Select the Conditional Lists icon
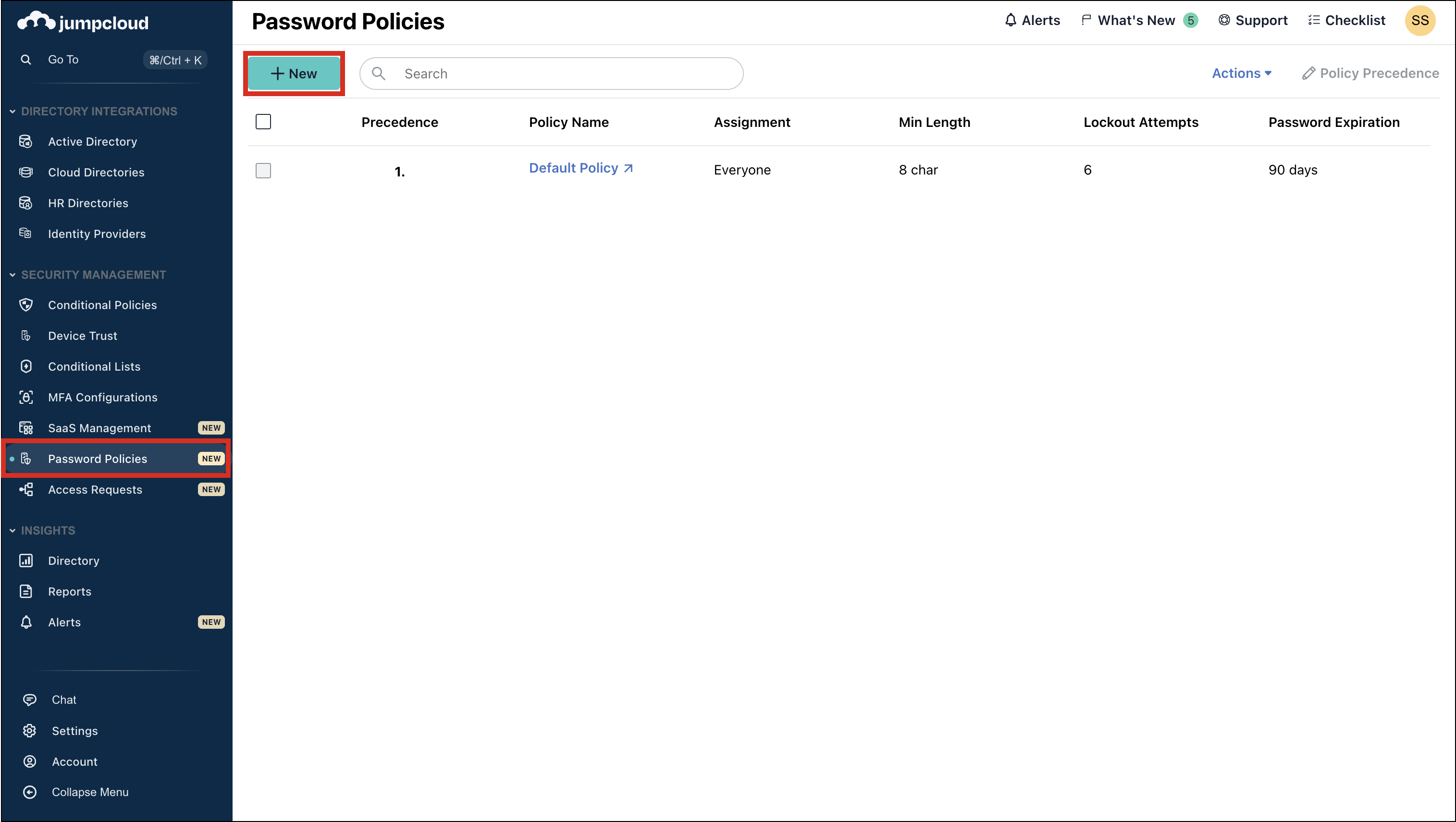 (x=26, y=366)
